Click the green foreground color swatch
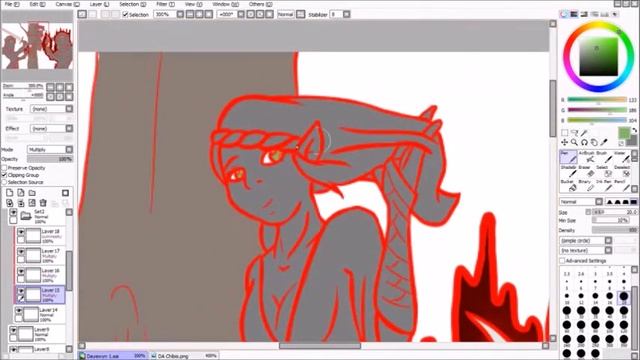This screenshot has height=360, width=640. coord(624,133)
